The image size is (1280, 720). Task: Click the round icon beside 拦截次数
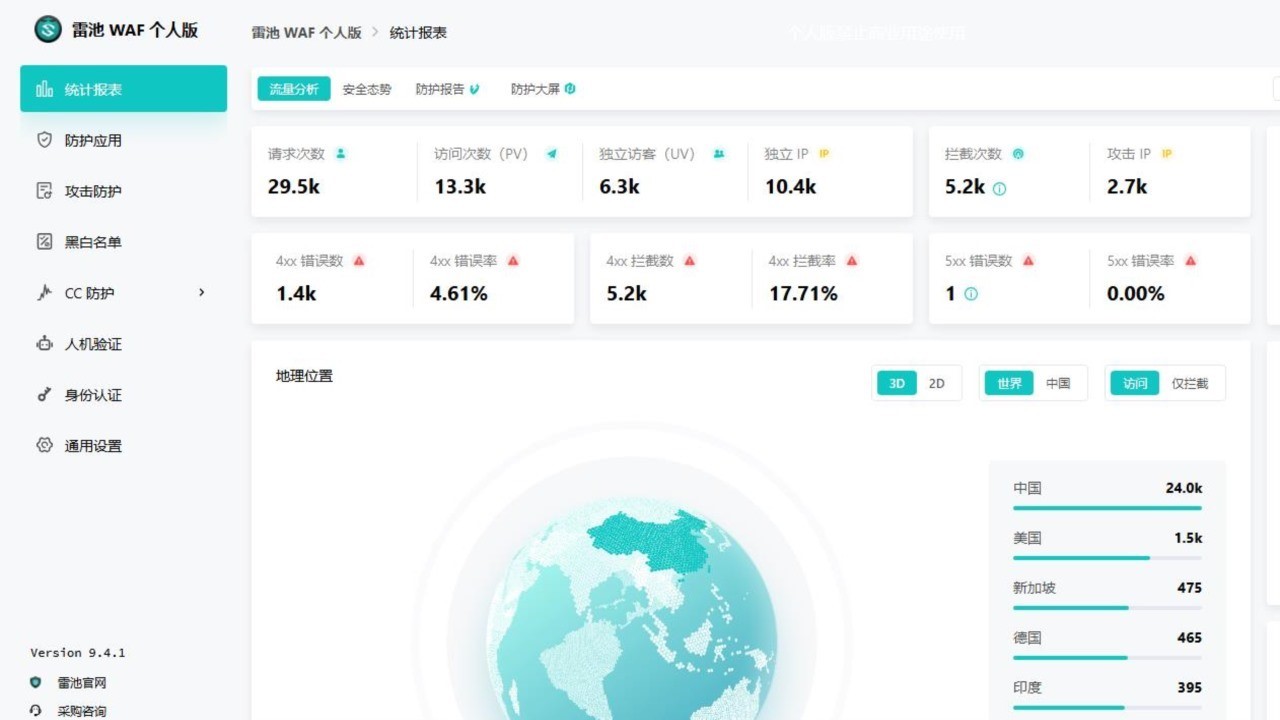1019,154
